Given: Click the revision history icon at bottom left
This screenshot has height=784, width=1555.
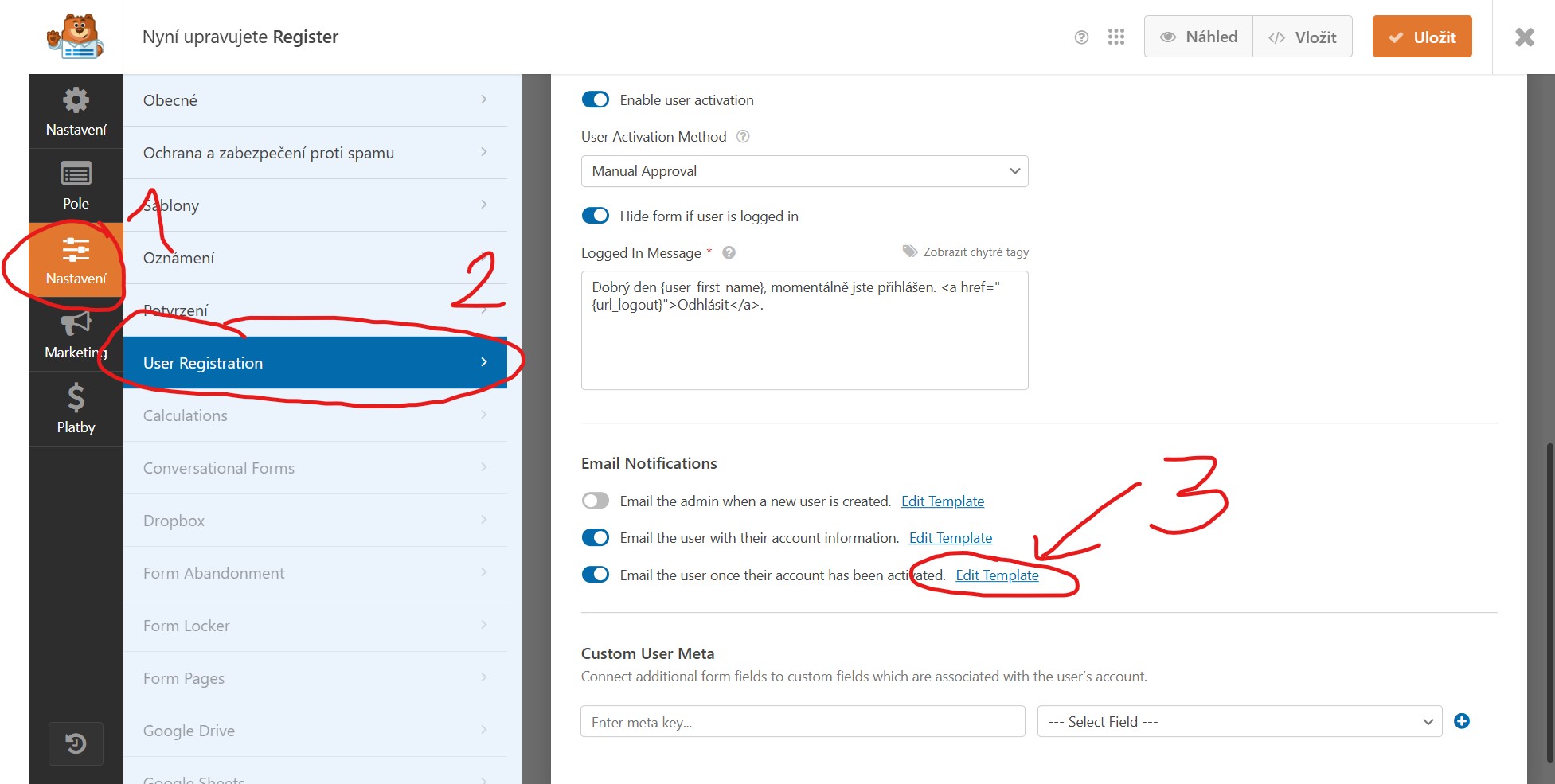Looking at the screenshot, I should [76, 743].
